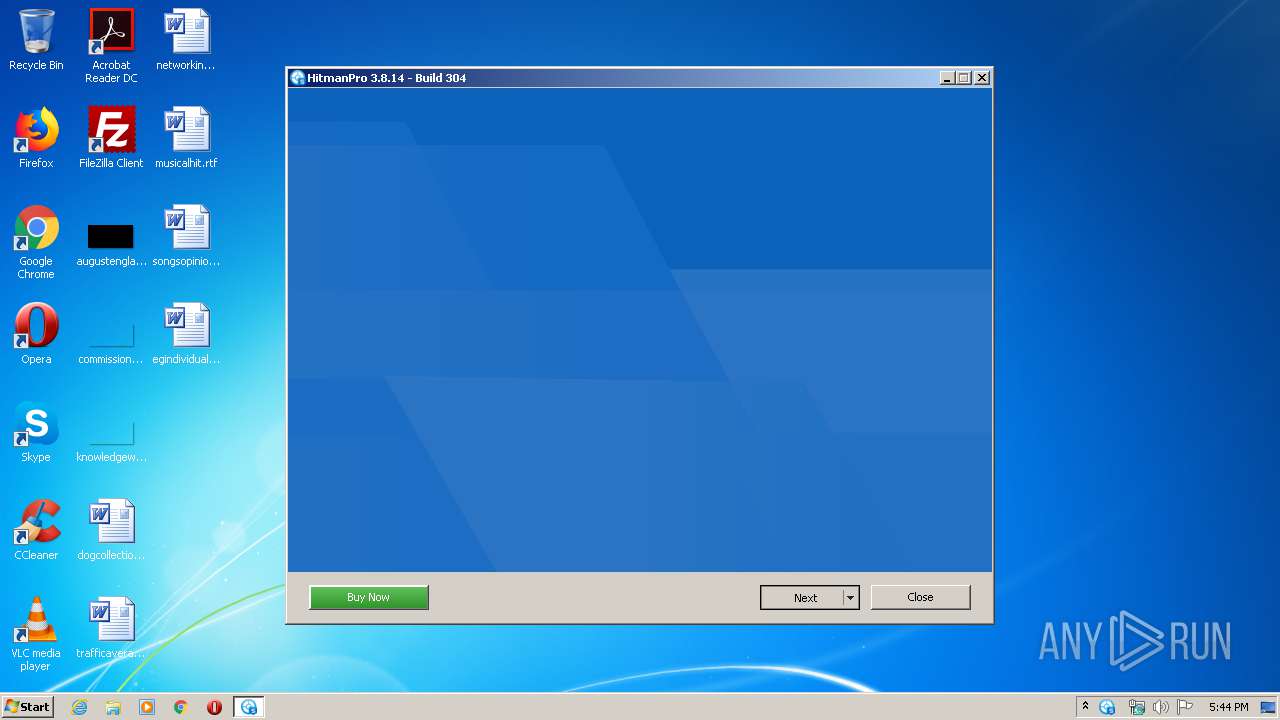
Task: Select the musicalhit.rtf file
Action: pos(186,138)
